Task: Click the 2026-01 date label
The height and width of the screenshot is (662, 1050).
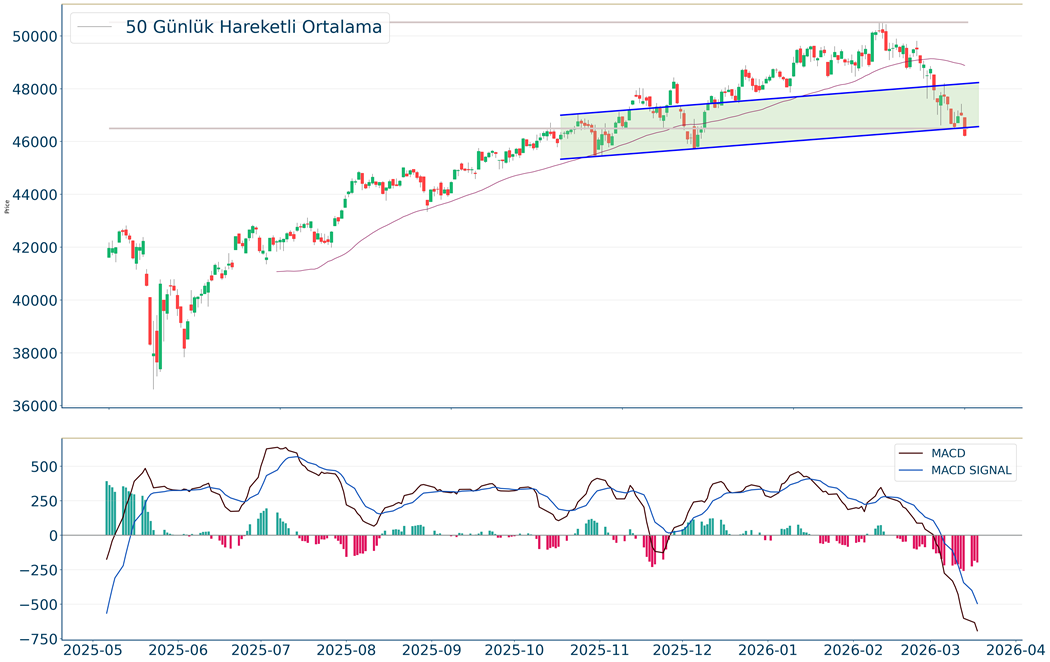Action: click(767, 650)
